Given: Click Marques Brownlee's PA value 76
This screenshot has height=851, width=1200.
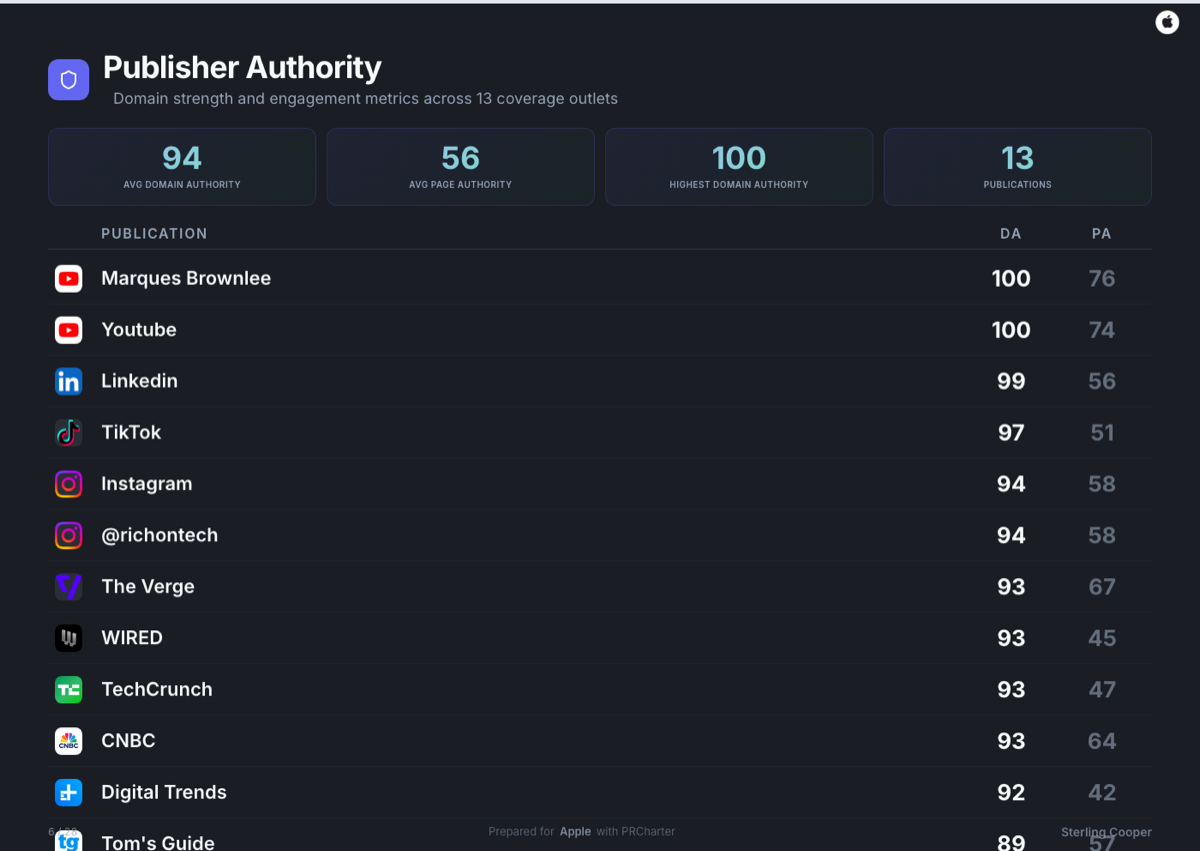Looking at the screenshot, I should (x=1102, y=279).
